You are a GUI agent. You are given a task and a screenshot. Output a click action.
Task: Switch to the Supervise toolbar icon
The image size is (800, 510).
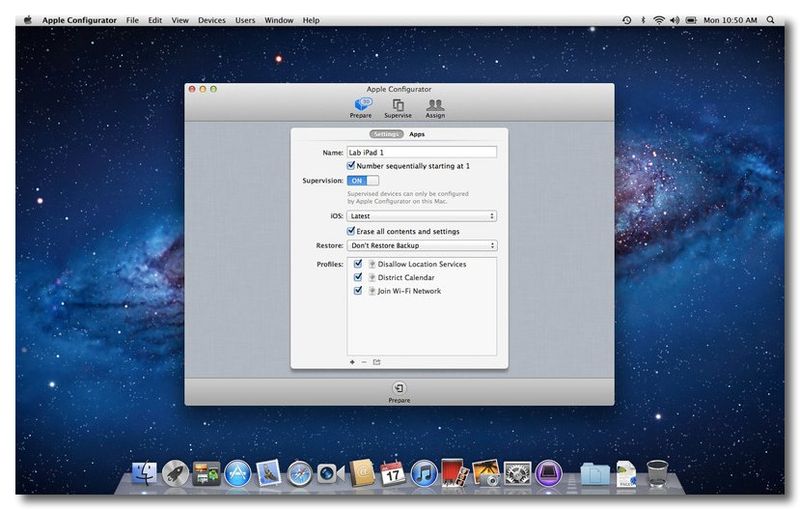[x=398, y=108]
